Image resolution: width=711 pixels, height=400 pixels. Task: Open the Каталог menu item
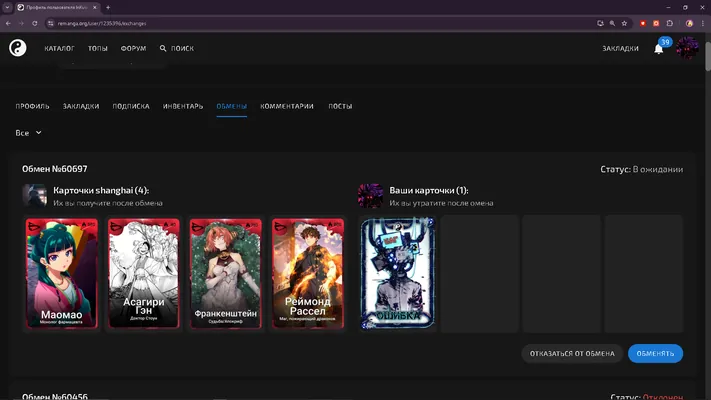[59, 48]
